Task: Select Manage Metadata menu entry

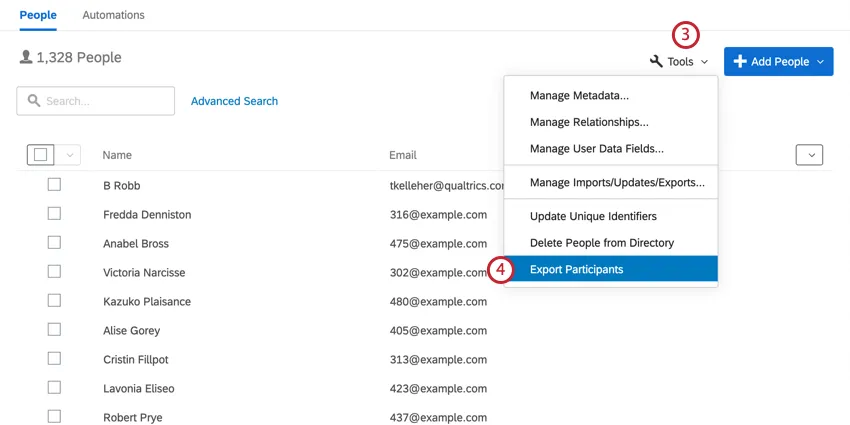Action: [579, 96]
